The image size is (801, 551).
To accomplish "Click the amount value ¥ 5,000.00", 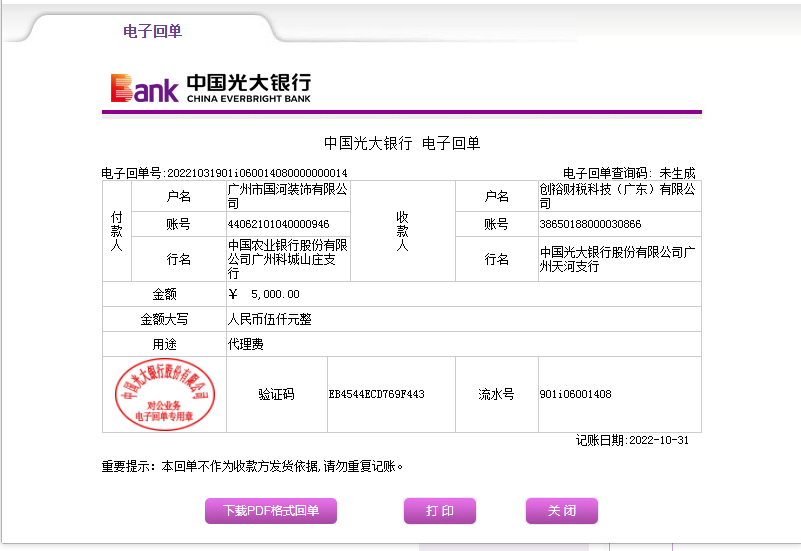I will (x=265, y=294).
